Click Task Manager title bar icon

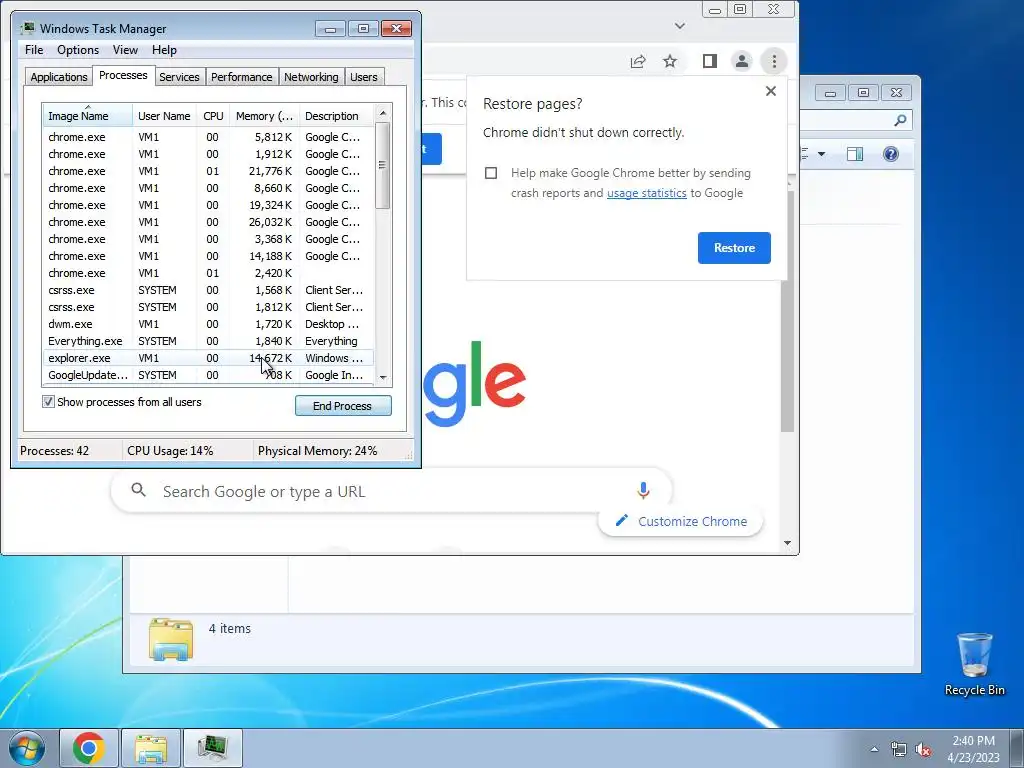tap(27, 28)
